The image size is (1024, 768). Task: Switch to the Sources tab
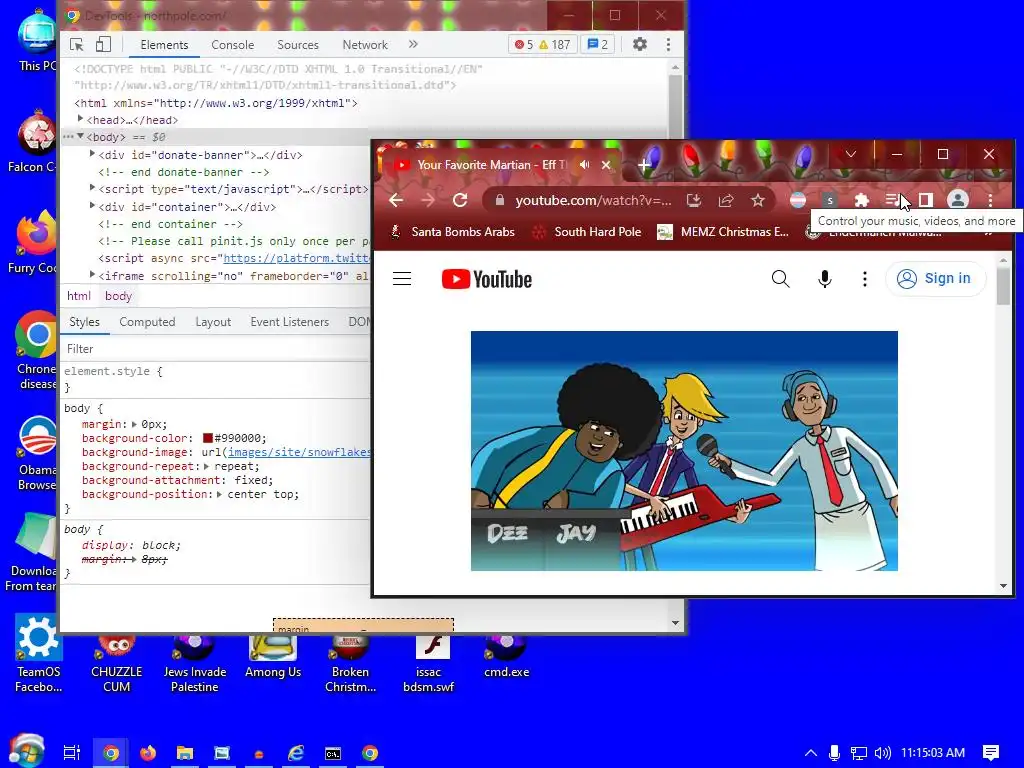[298, 44]
